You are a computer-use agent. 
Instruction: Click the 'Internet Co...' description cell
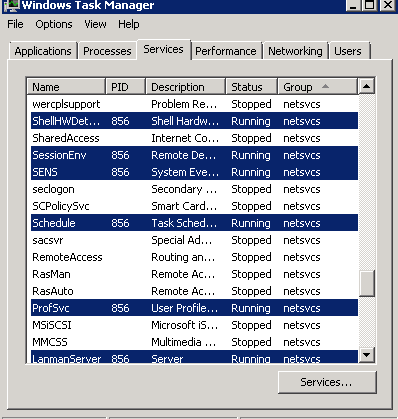(x=185, y=138)
